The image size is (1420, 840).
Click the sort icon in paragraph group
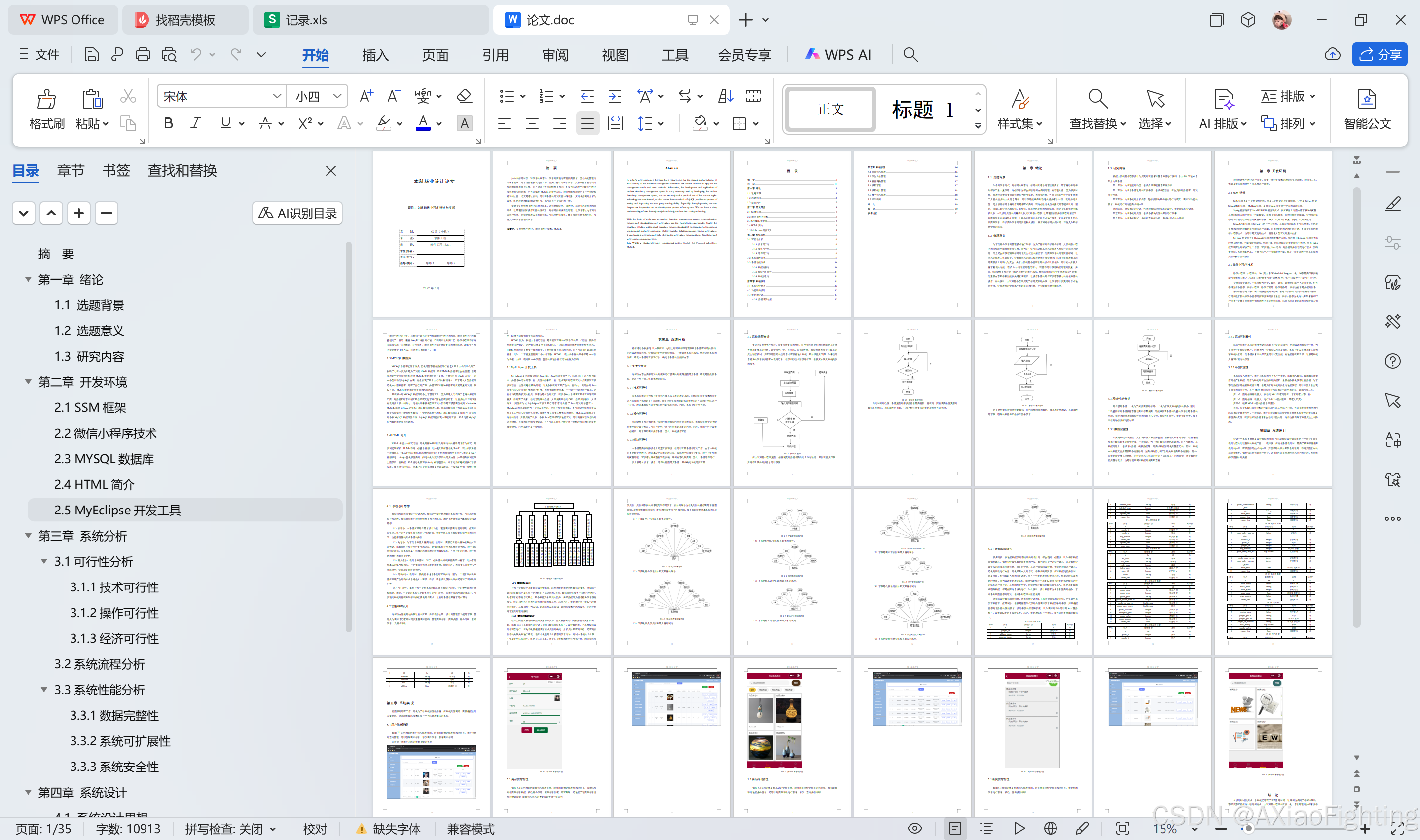pyautogui.click(x=726, y=96)
